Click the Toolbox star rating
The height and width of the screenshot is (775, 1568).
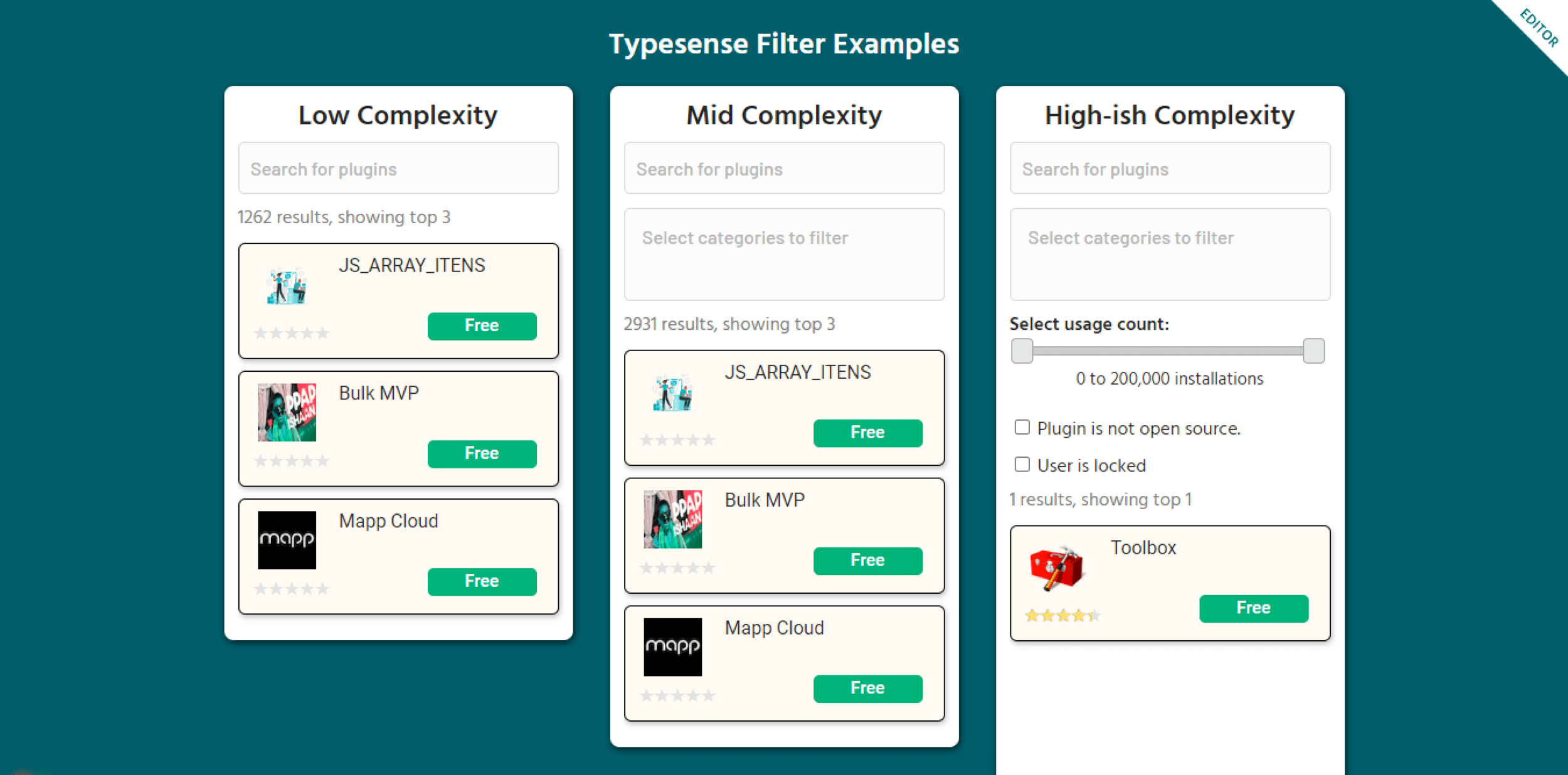[1062, 615]
